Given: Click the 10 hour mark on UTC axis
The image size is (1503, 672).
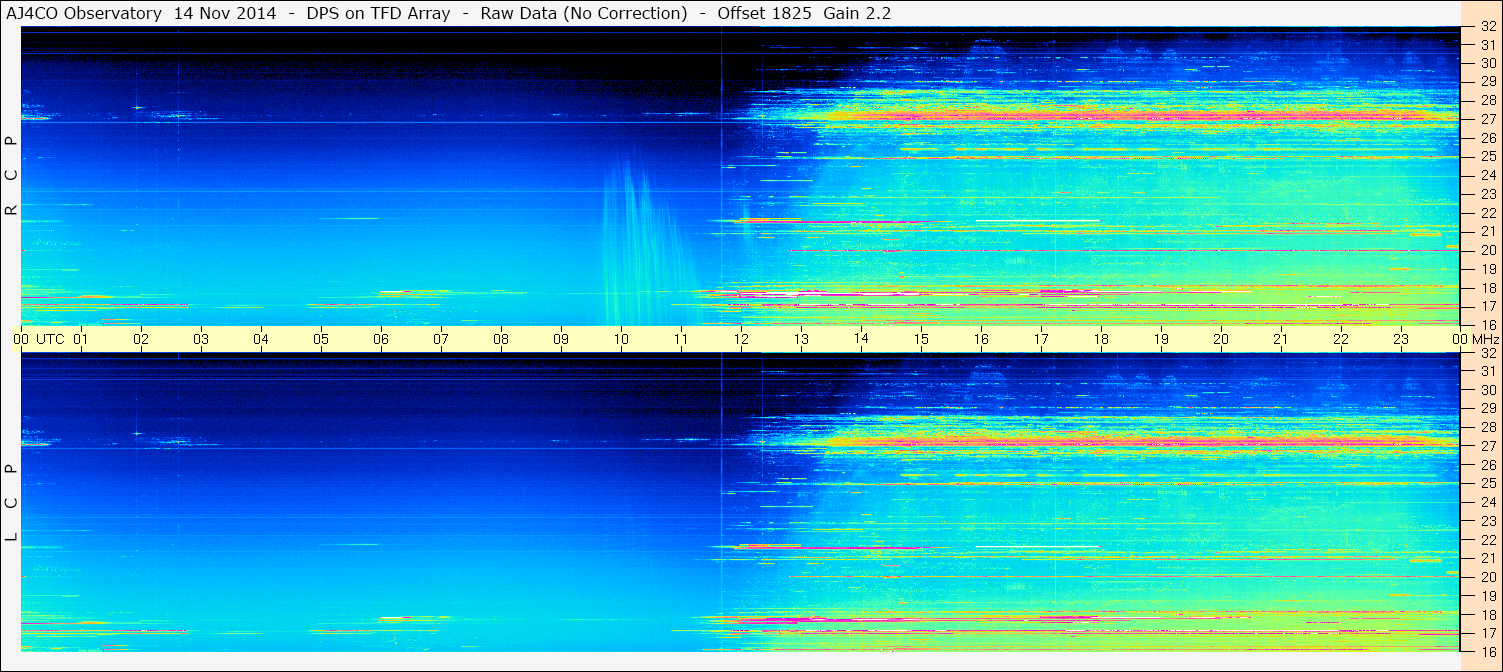Looking at the screenshot, I should (x=621, y=339).
